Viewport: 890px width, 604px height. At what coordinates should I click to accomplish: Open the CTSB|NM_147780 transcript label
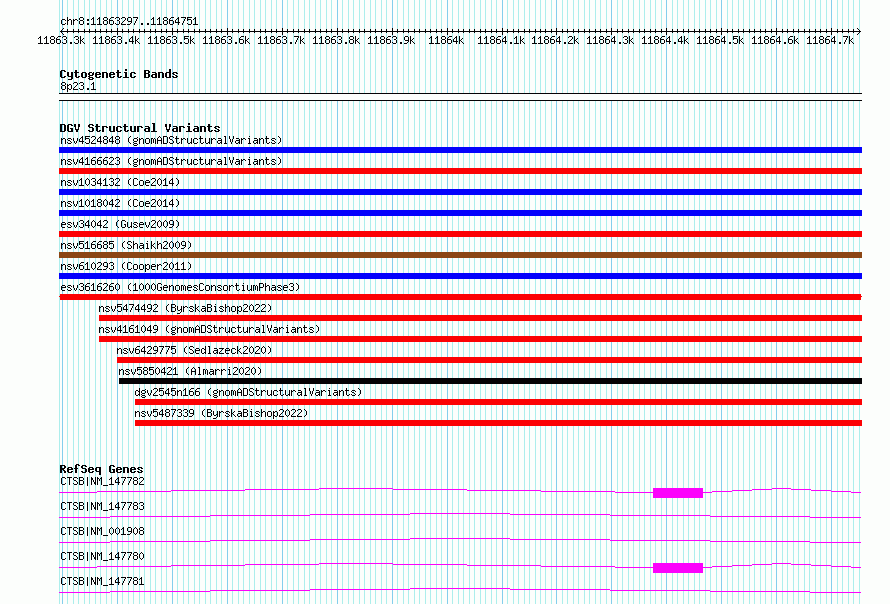102,556
